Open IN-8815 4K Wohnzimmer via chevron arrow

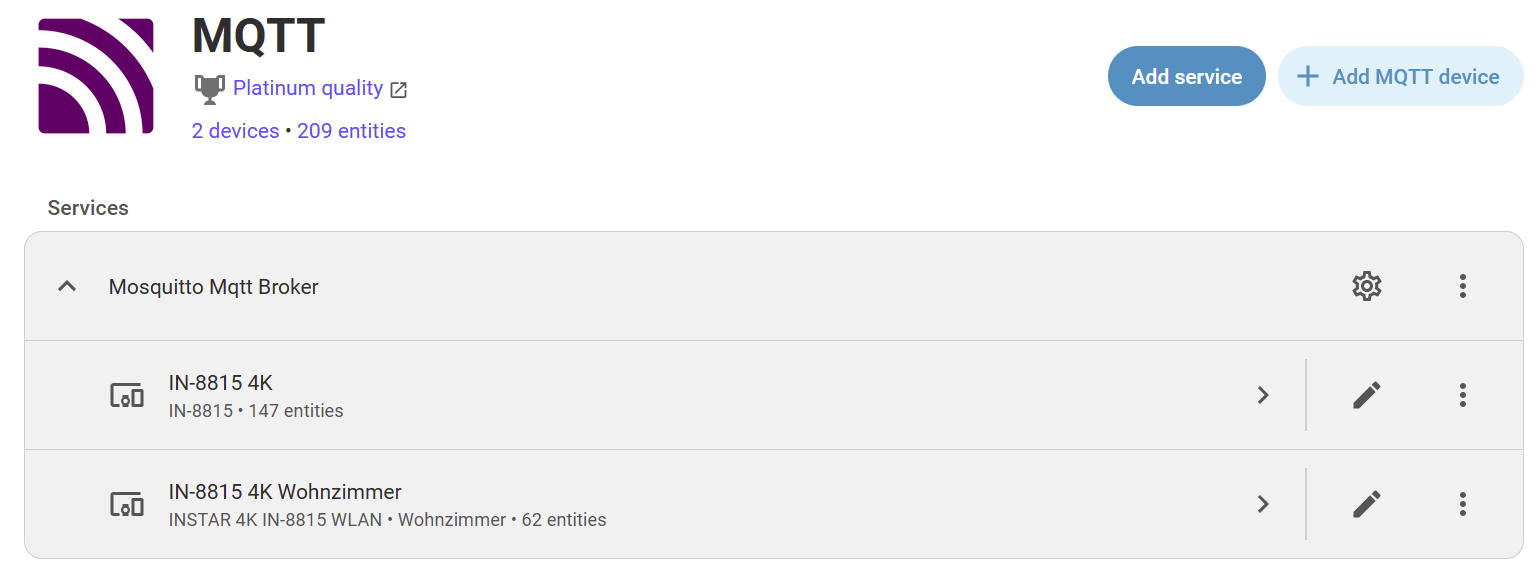tap(1263, 504)
